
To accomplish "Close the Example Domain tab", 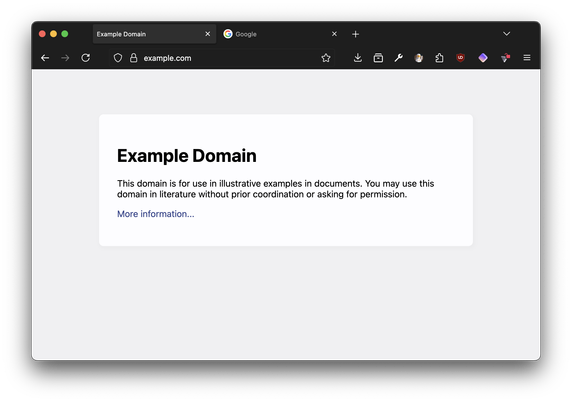I will point(208,34).
